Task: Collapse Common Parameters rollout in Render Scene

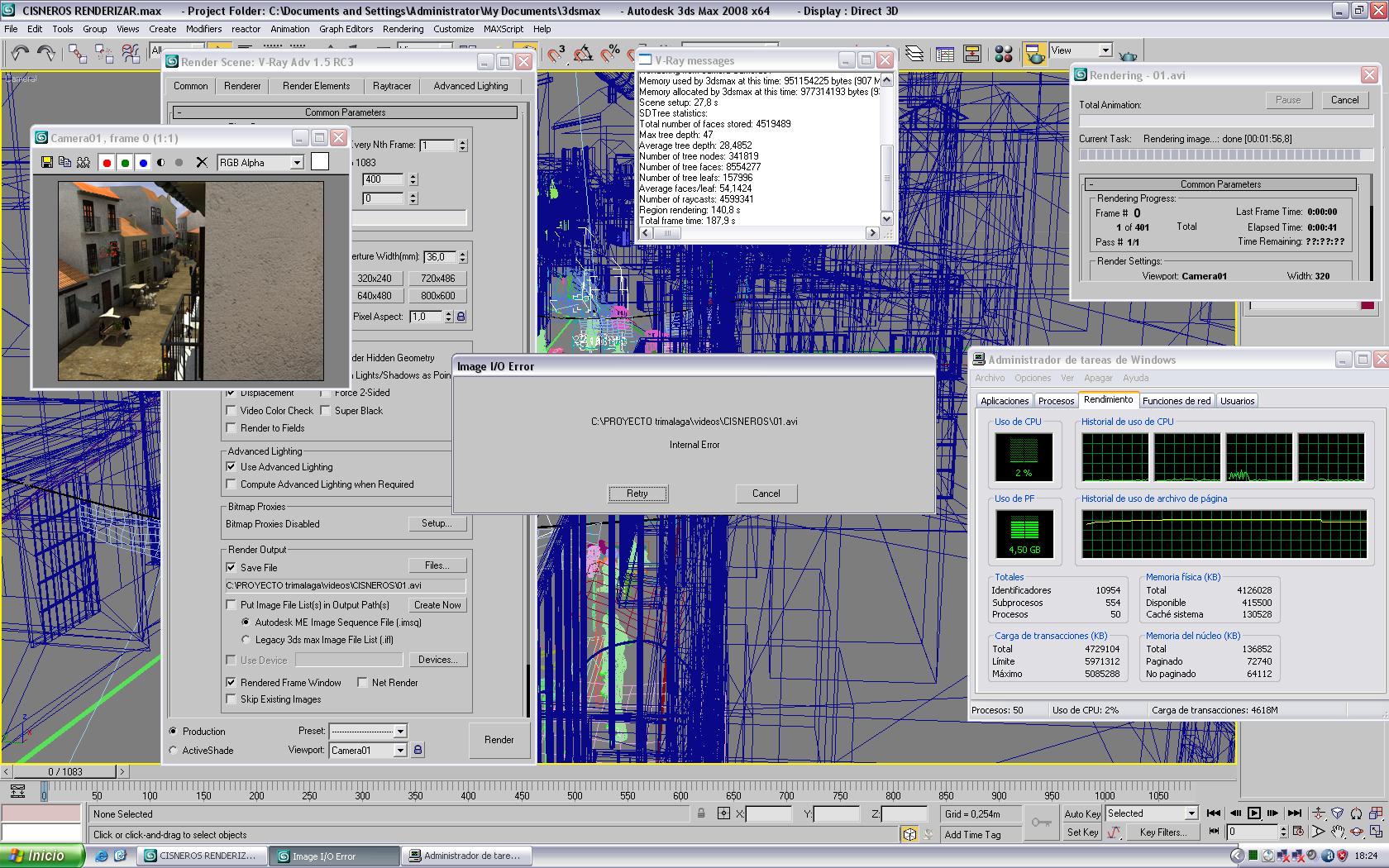Action: pos(345,112)
